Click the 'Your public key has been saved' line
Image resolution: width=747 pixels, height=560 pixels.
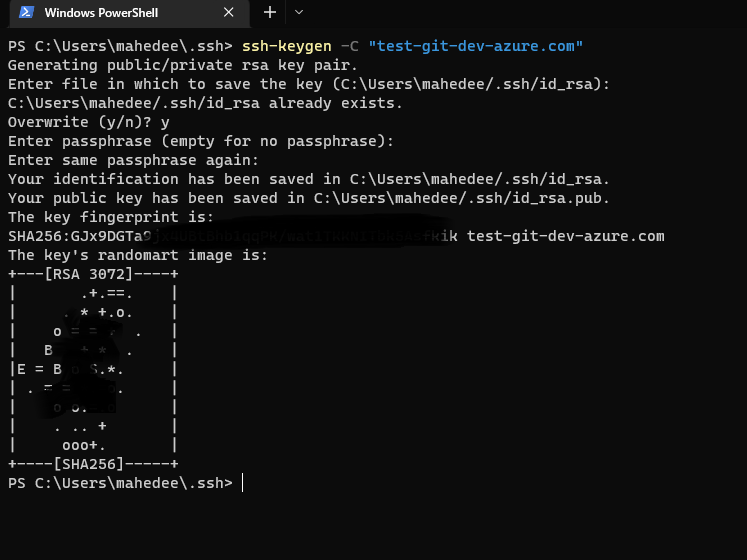tap(309, 198)
